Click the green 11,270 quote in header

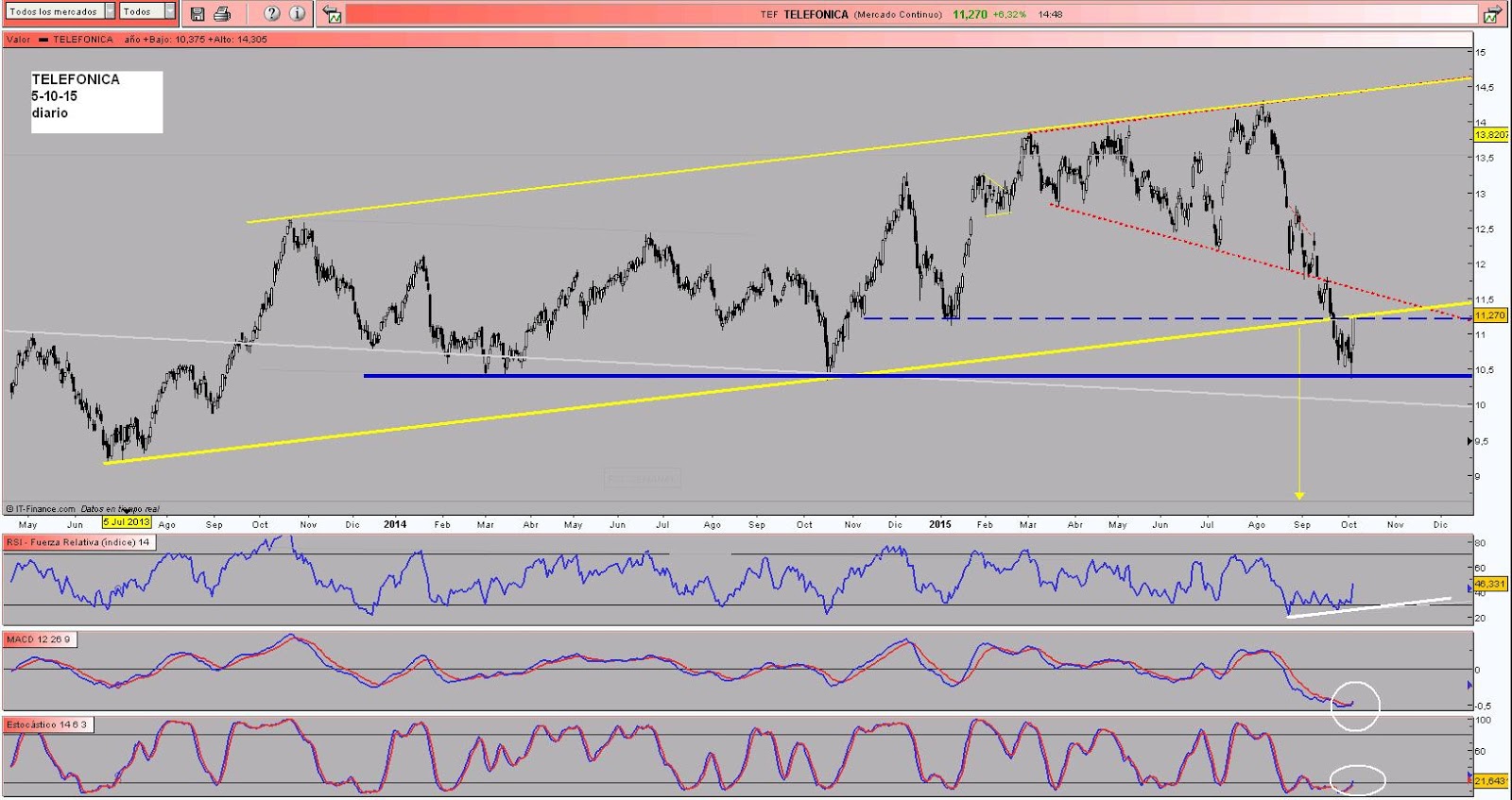pyautogui.click(x=970, y=14)
